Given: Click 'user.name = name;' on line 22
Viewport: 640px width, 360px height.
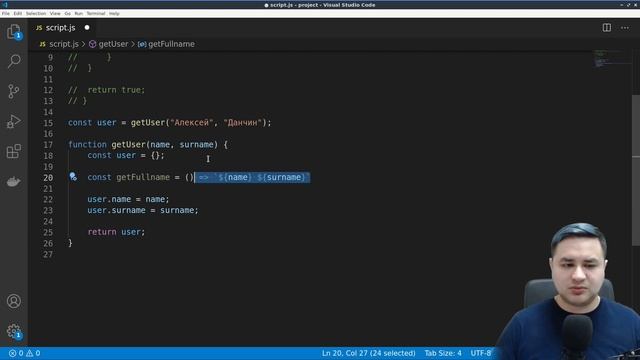Looking at the screenshot, I should (x=128, y=199).
